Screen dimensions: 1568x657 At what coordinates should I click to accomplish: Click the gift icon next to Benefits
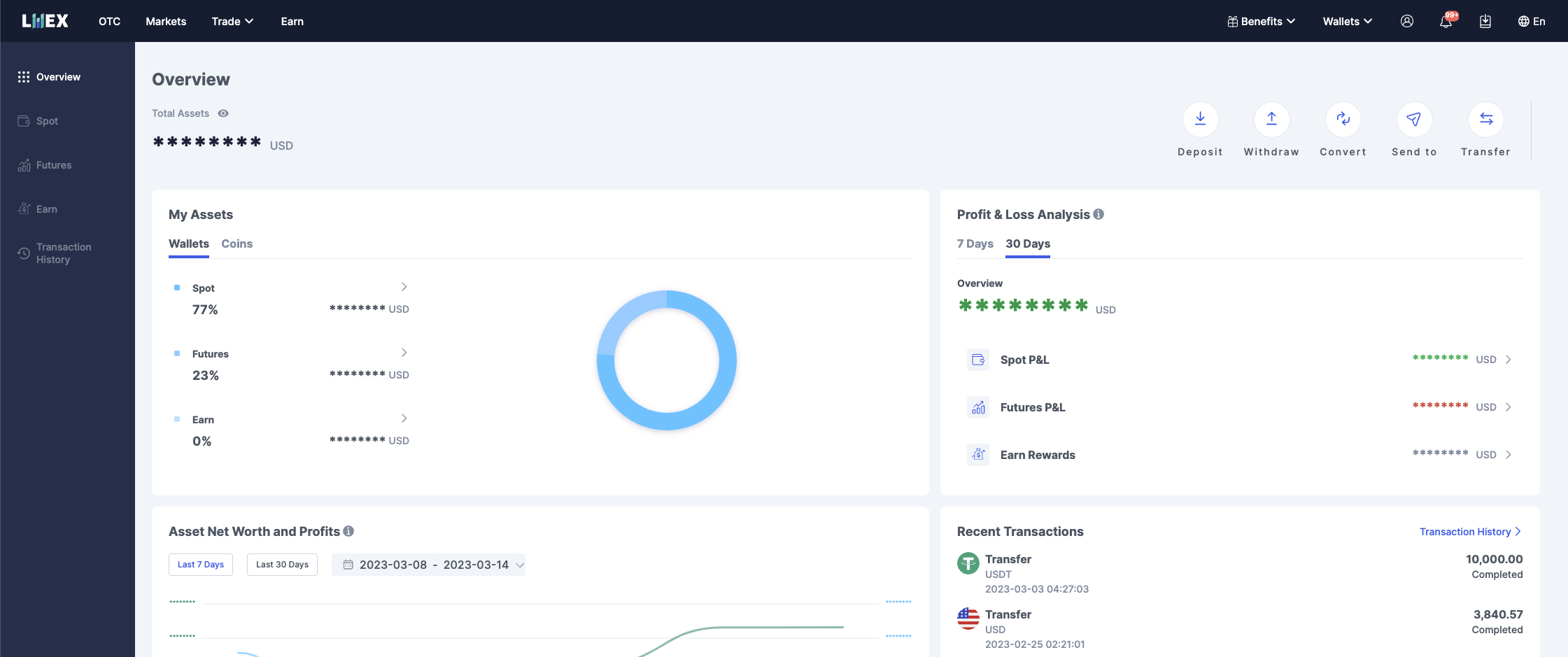1233,22
